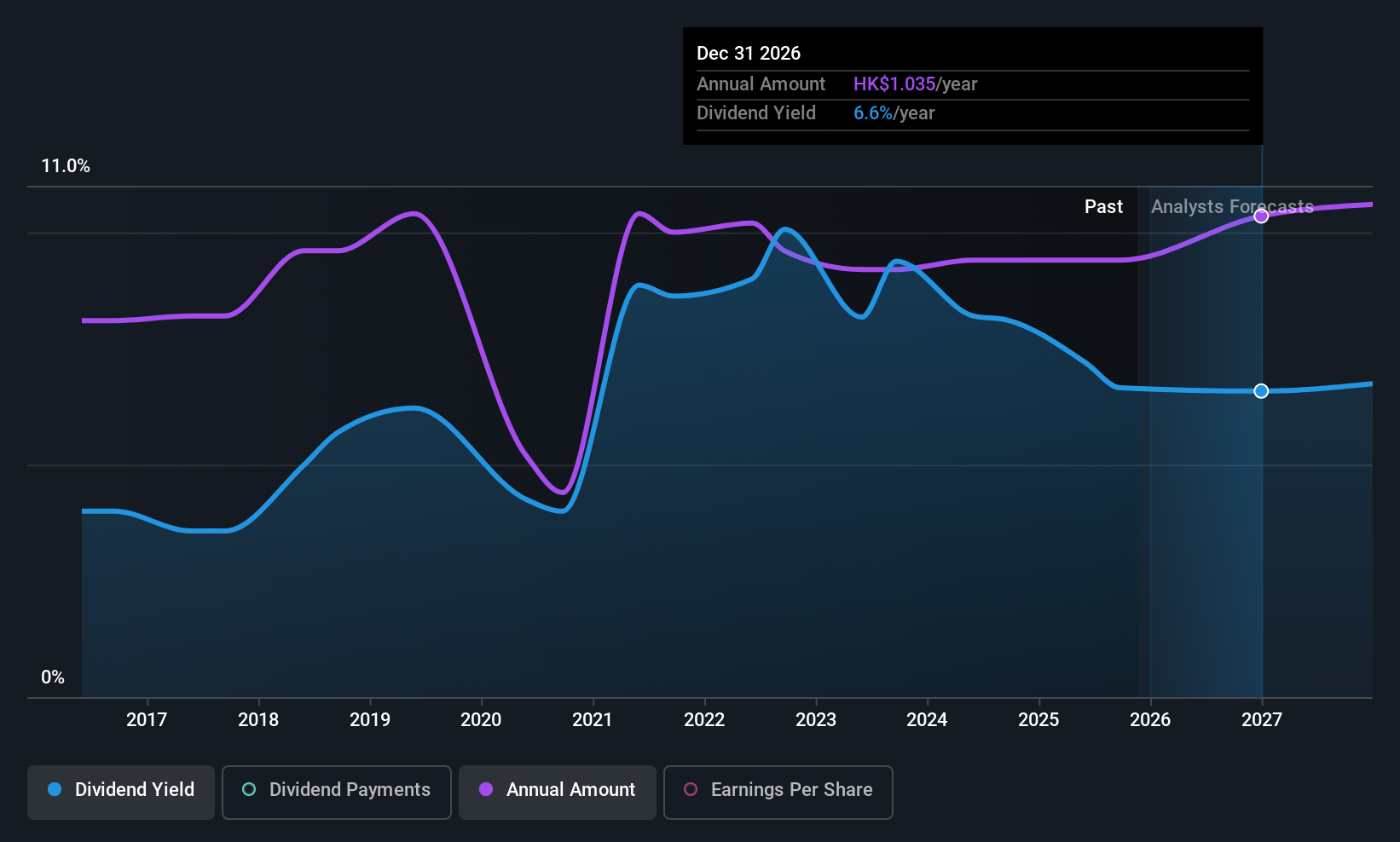Select the purple Annual Amount marker on 2027

pos(1262,216)
